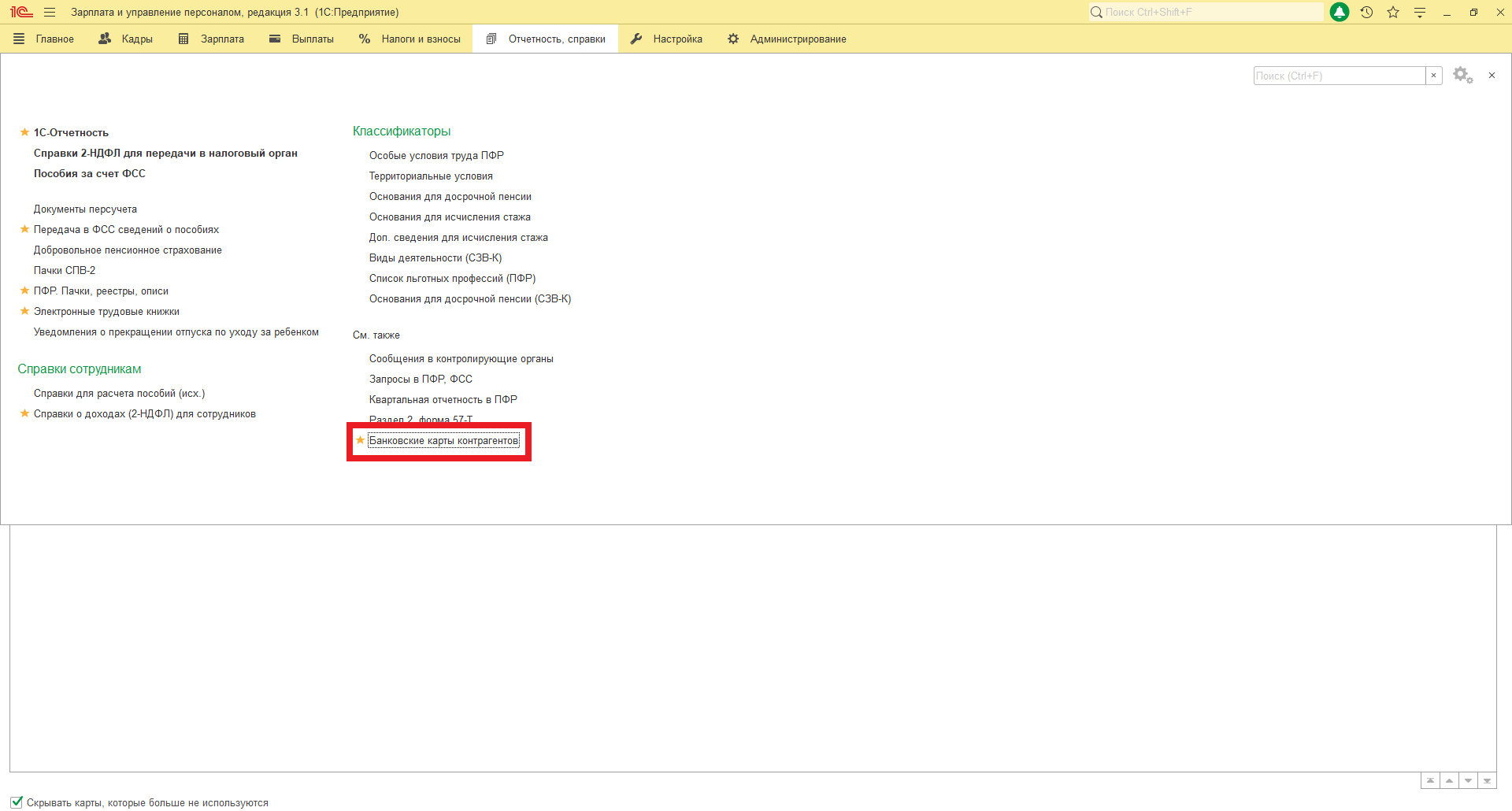Expand the title bar service dropdown menu

tap(1420, 13)
